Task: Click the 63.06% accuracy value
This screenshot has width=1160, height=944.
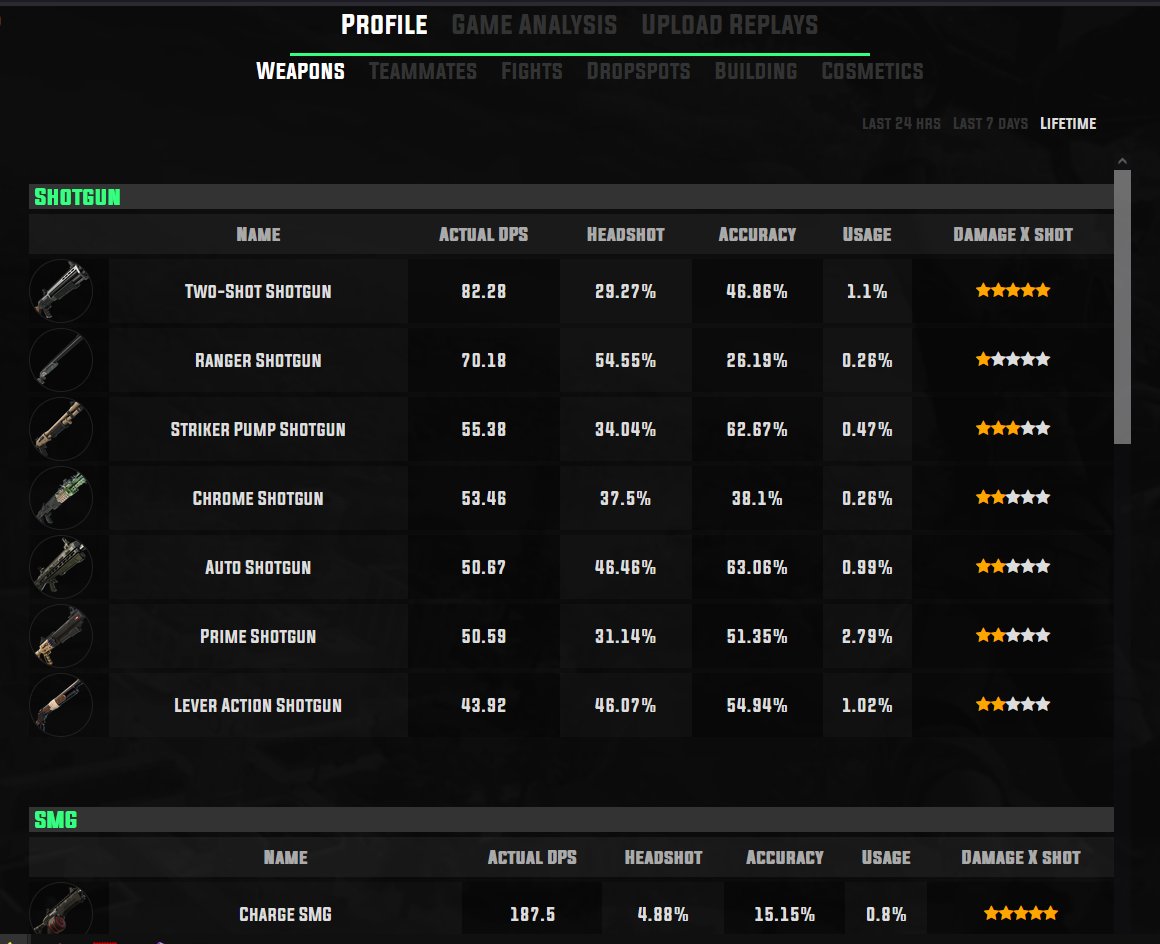Action: (757, 567)
